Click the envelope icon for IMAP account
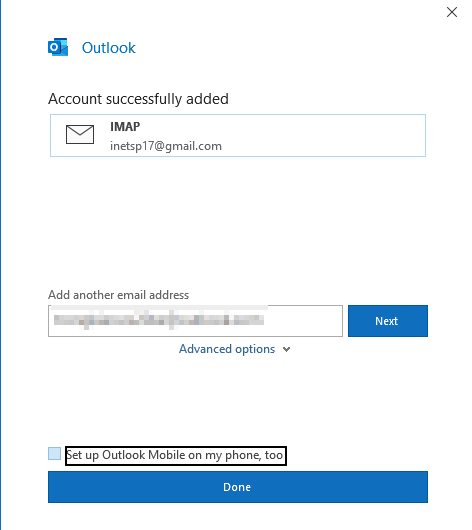 [x=80, y=135]
